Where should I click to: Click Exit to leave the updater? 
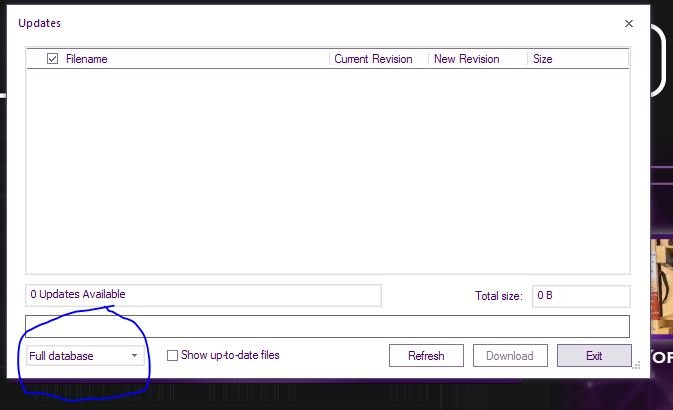coord(594,356)
